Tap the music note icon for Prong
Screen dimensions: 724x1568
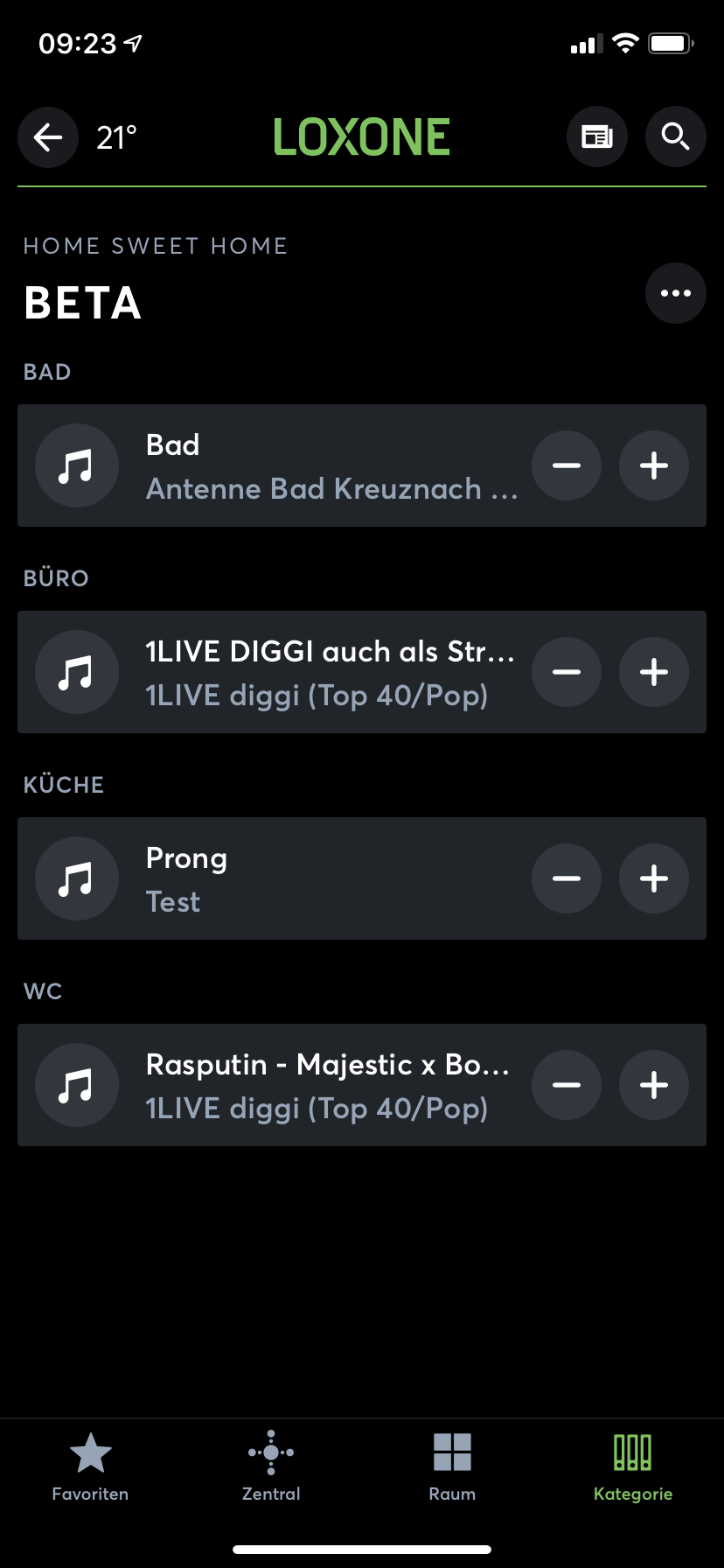pos(76,878)
